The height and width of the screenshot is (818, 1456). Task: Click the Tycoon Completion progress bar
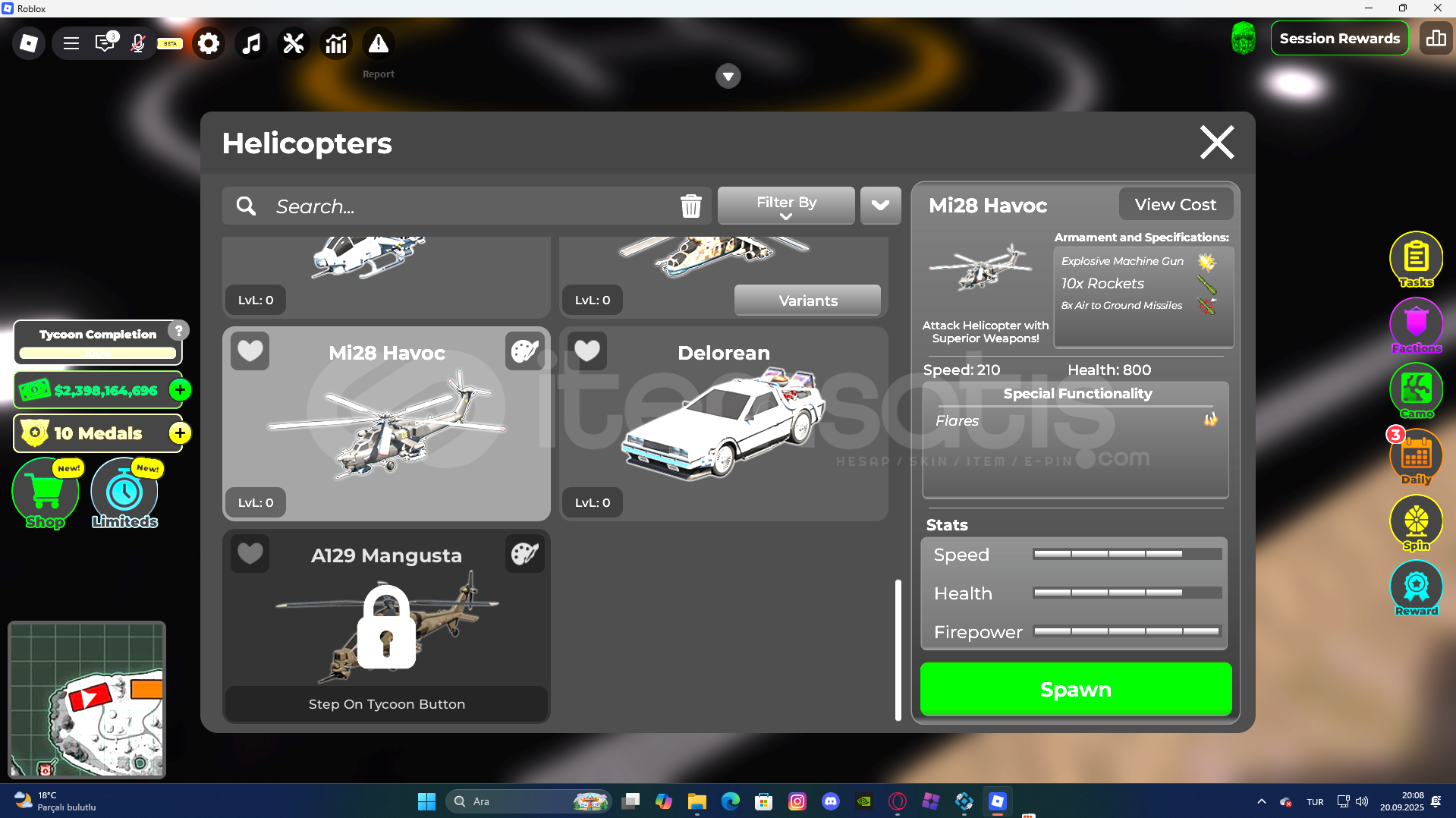point(98,353)
